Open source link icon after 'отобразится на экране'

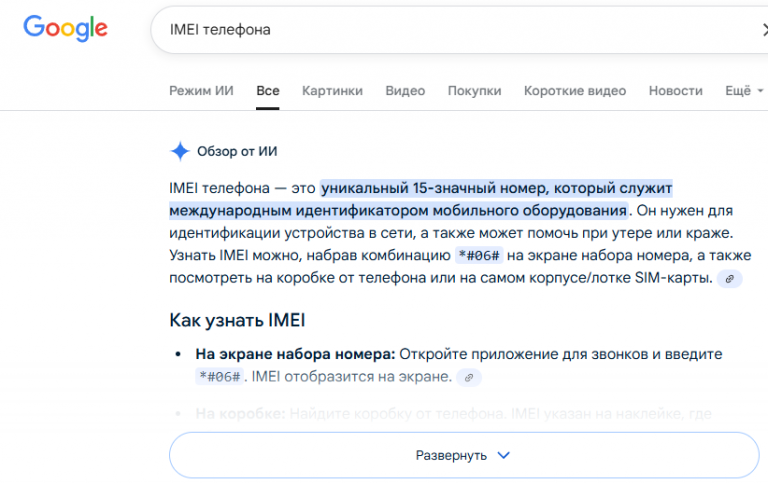coord(469,377)
